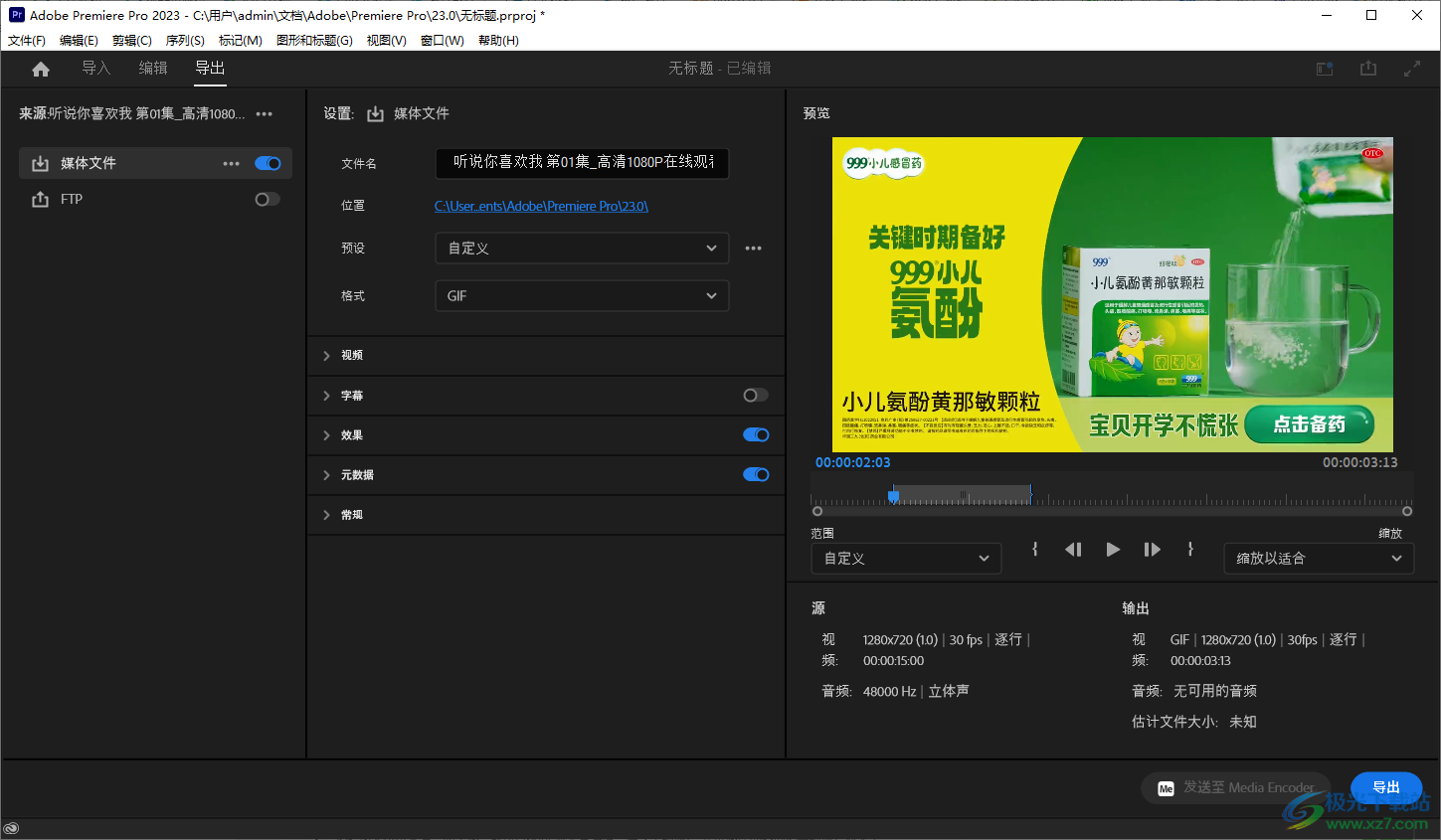Open the Window (窗口) menu
The height and width of the screenshot is (840, 1441).
click(x=443, y=41)
